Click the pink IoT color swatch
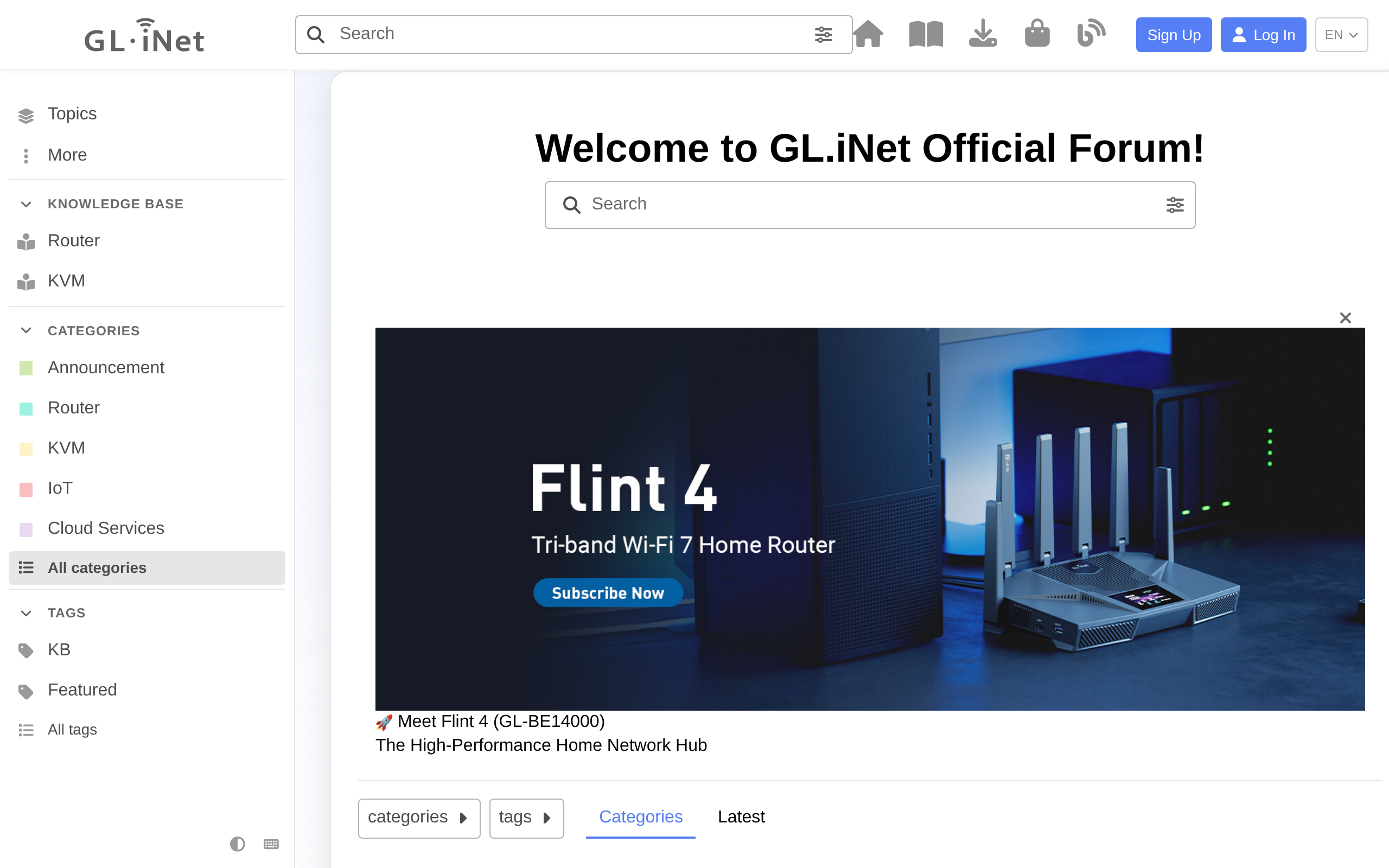Screen dimensions: 1389x868 point(26,490)
